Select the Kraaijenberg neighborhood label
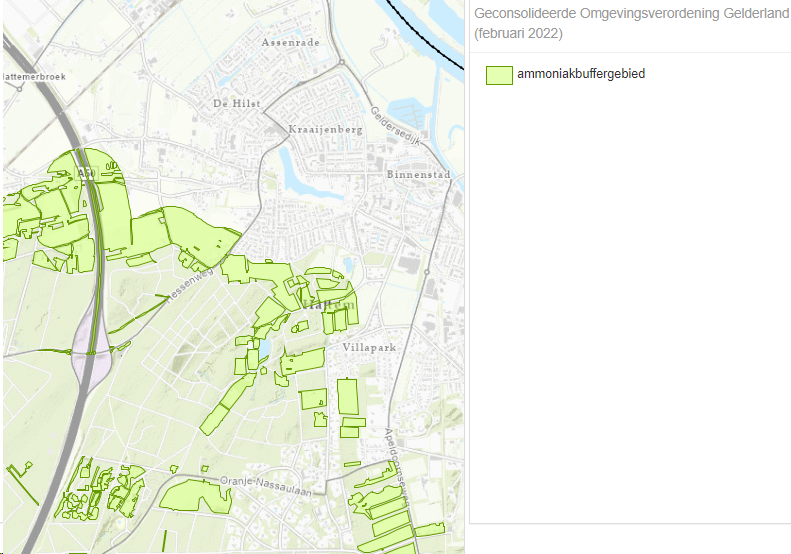 323,130
